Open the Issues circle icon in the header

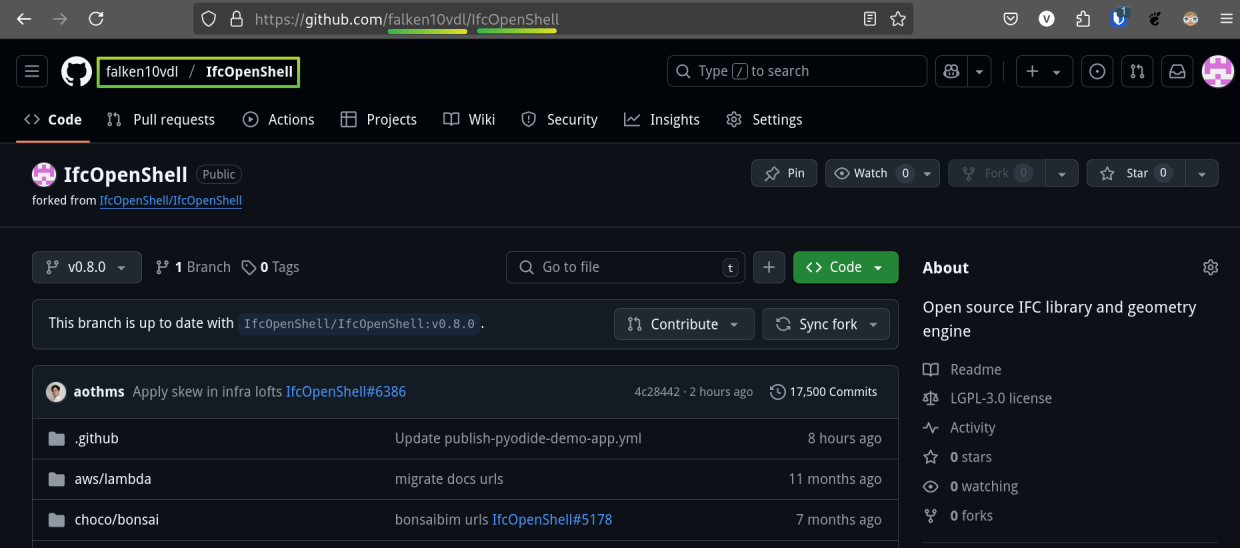[x=1098, y=71]
